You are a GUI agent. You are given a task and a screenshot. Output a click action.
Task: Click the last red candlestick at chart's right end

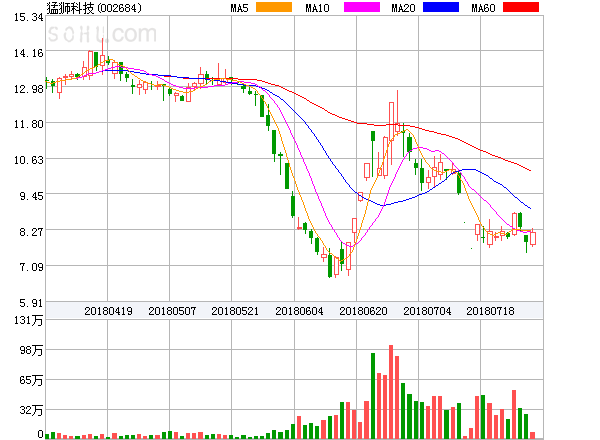[533, 238]
